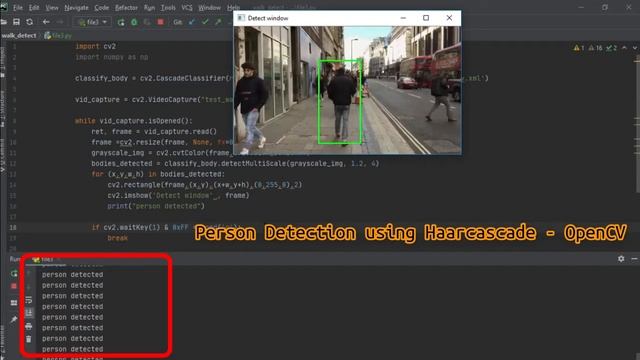
Task: Click the Save All toolbar icon
Action: (x=16, y=22)
